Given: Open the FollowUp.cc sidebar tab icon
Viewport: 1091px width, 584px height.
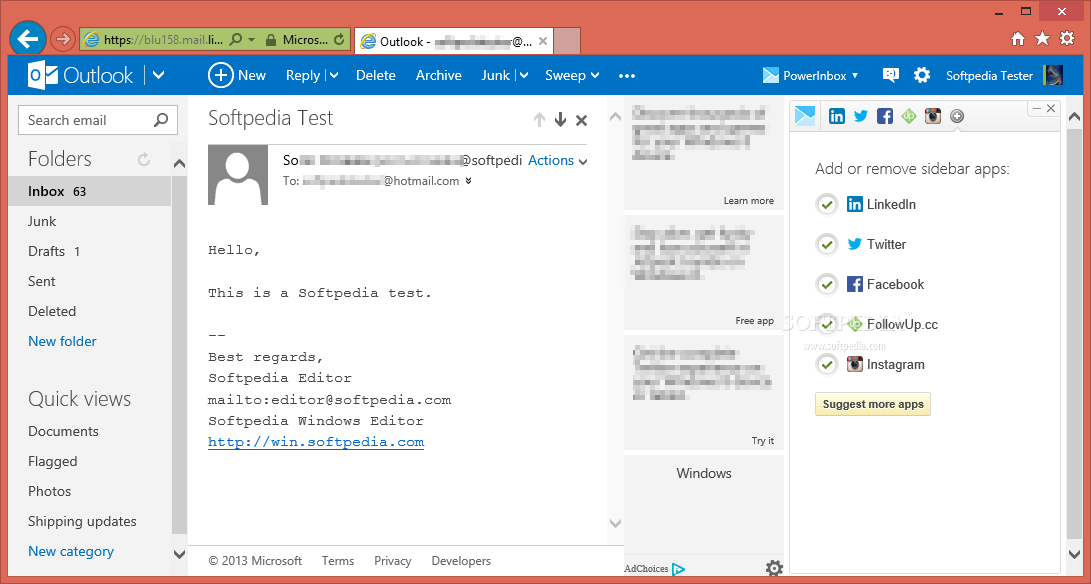Looking at the screenshot, I should pyautogui.click(x=909, y=117).
